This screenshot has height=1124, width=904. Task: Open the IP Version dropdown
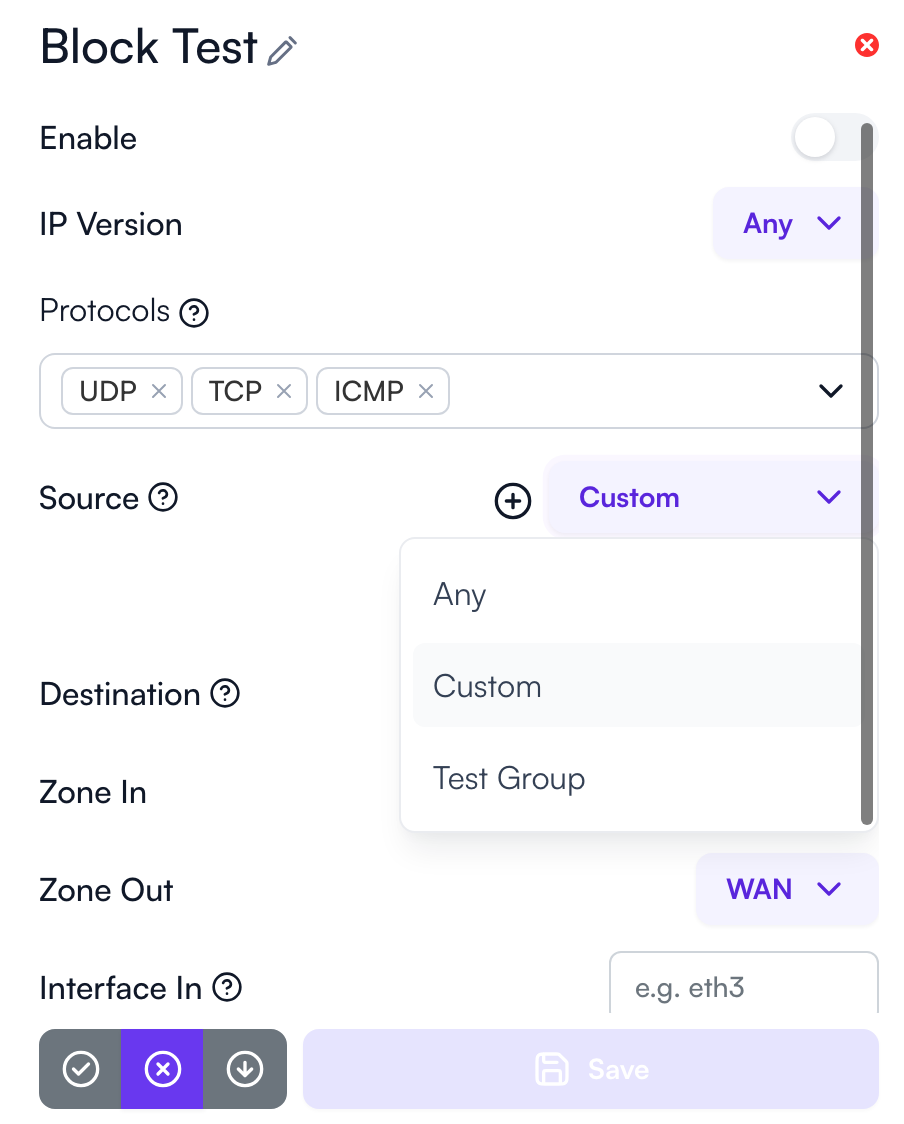pos(793,224)
